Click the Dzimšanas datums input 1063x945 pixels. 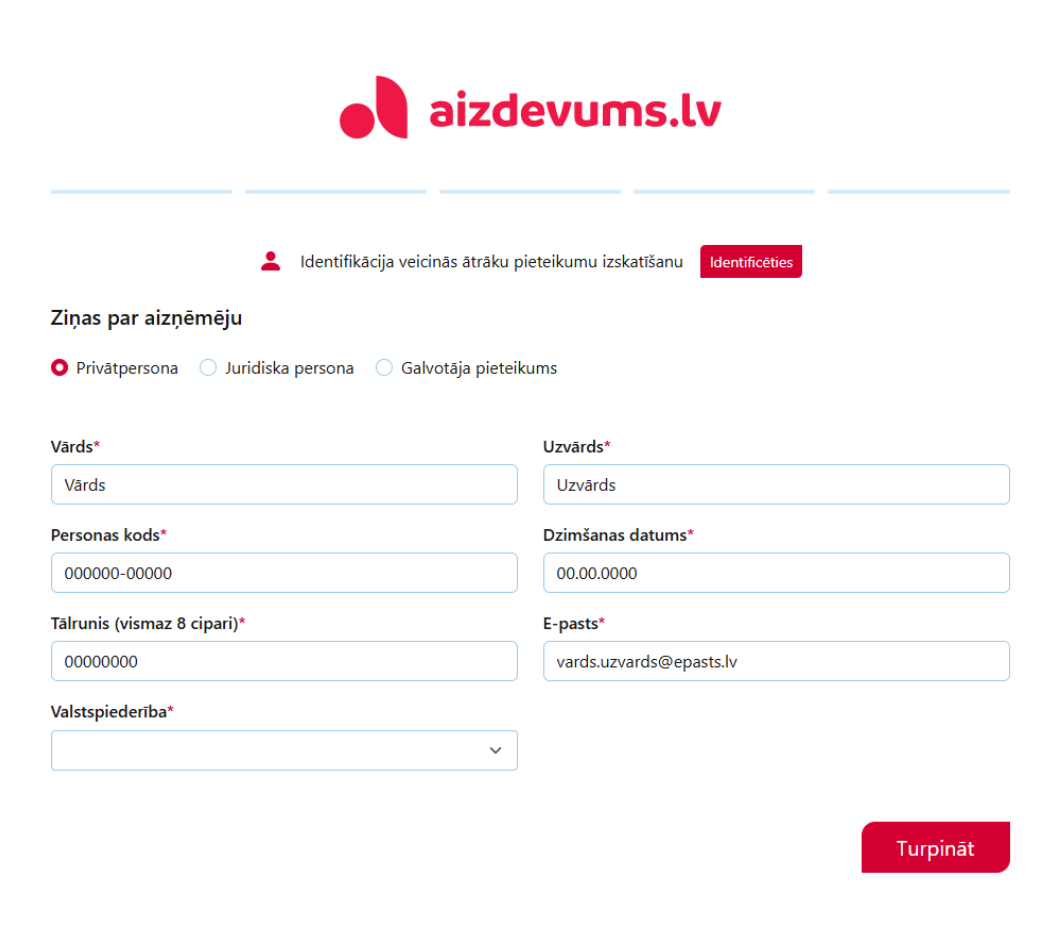tap(776, 573)
